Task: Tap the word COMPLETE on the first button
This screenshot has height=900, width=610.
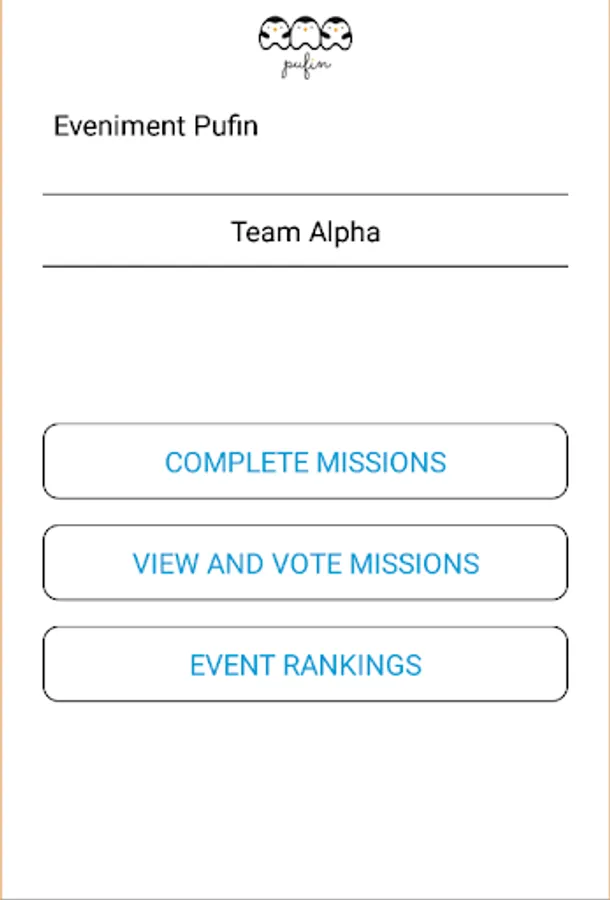Action: click(x=236, y=463)
